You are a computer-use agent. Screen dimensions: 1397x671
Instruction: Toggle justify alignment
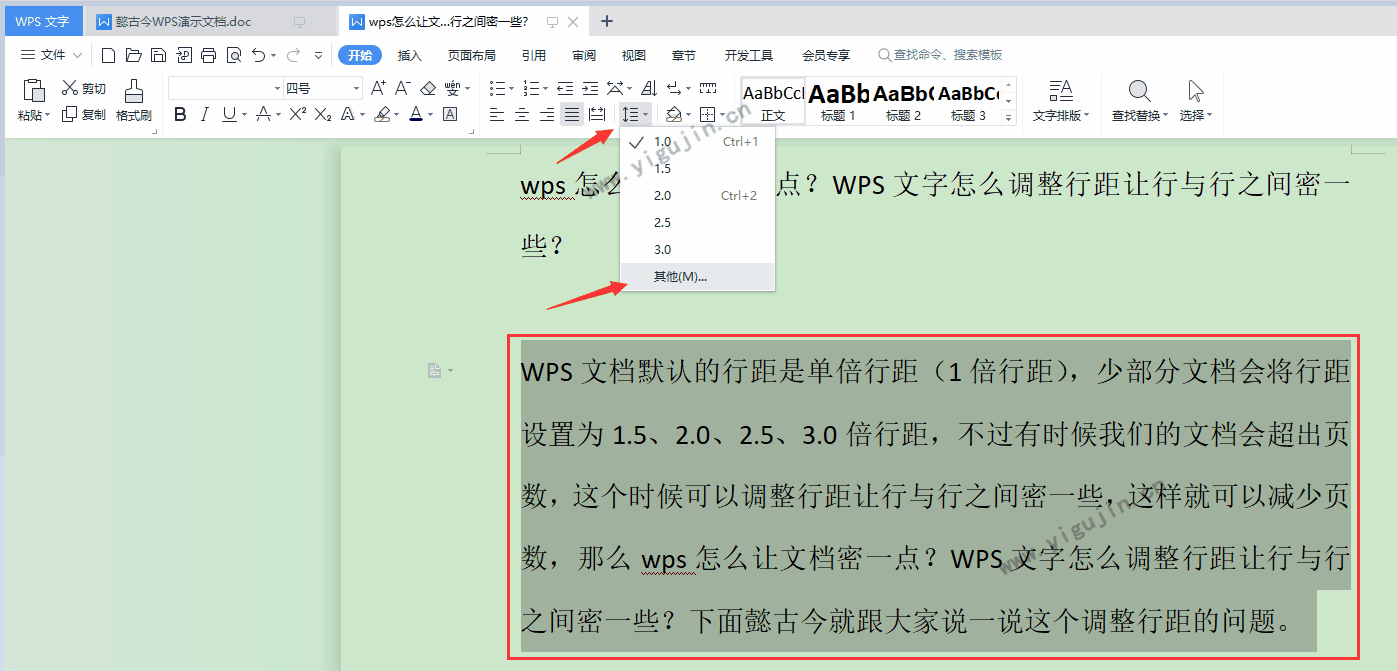click(x=572, y=115)
